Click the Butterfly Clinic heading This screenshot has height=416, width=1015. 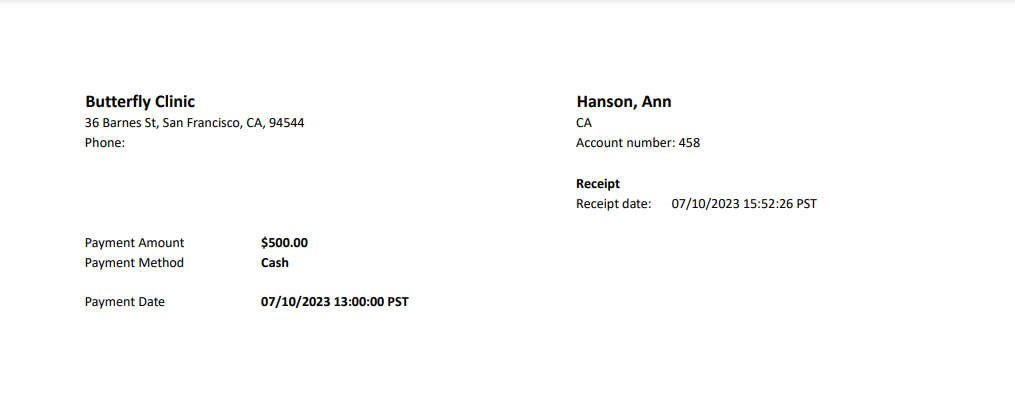point(140,102)
